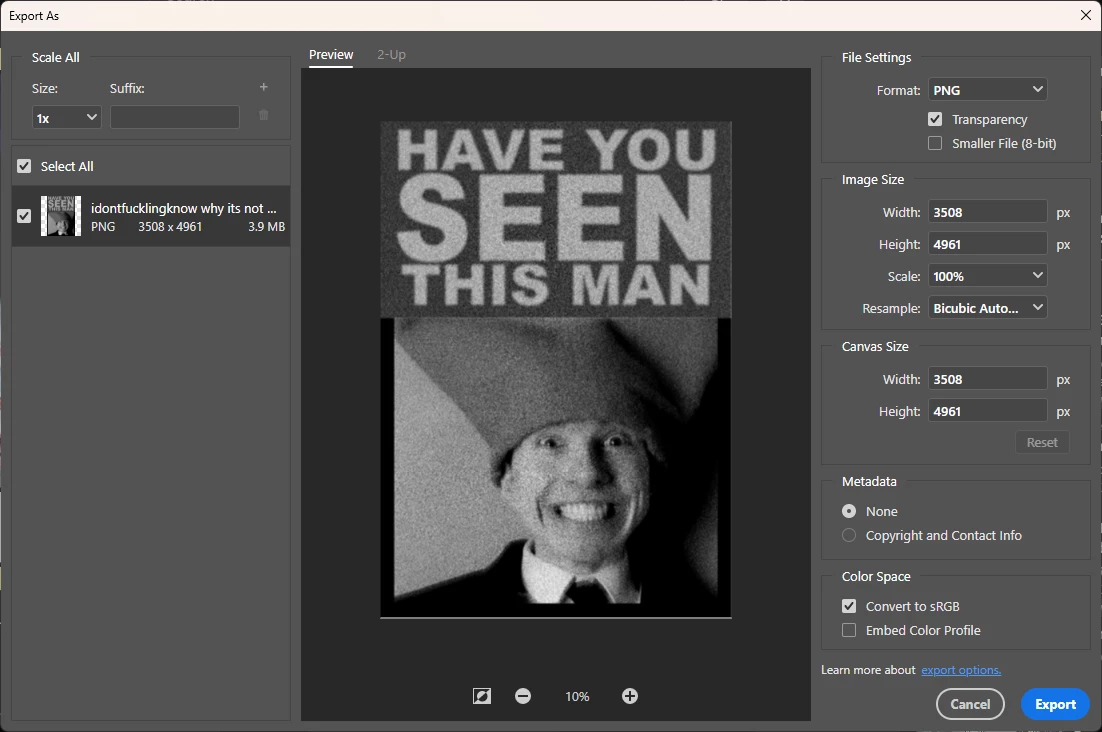Enable Smaller File (8-bit) option
This screenshot has width=1102, height=732.
[935, 143]
